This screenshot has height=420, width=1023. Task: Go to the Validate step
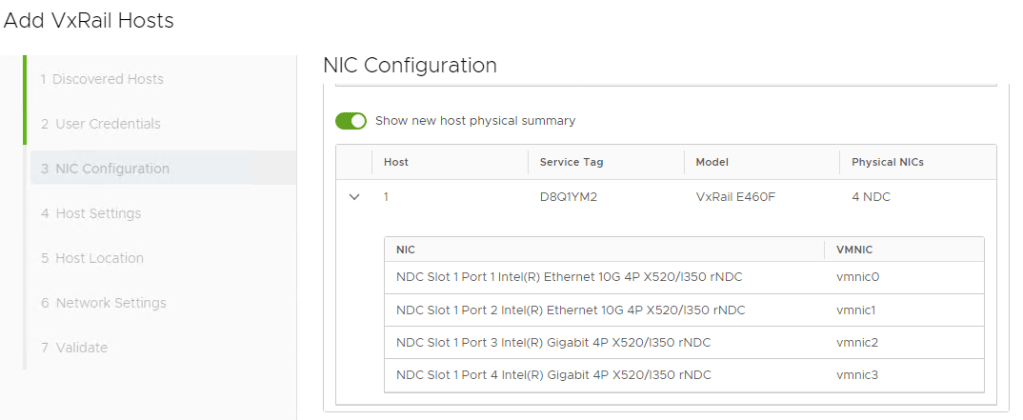click(x=74, y=348)
